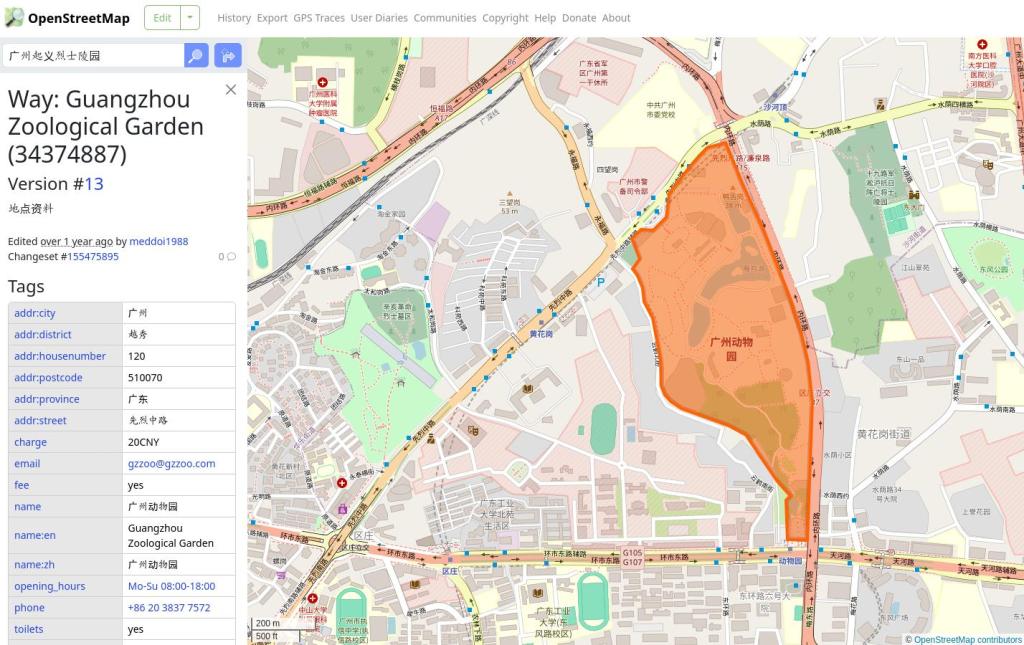Open the Help menu item
The image size is (1024, 645).
[x=545, y=18]
